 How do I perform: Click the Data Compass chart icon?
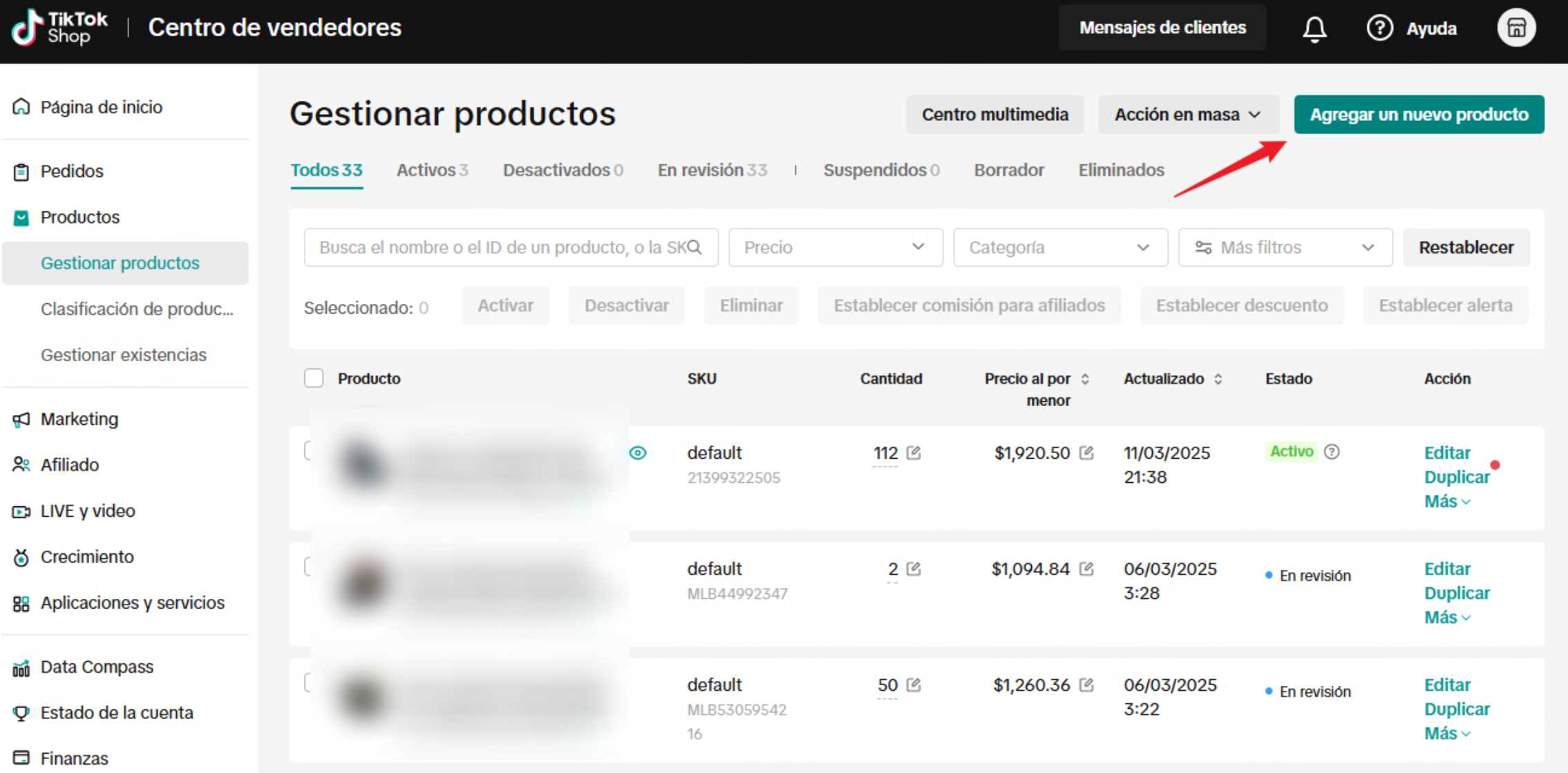pyautogui.click(x=21, y=667)
